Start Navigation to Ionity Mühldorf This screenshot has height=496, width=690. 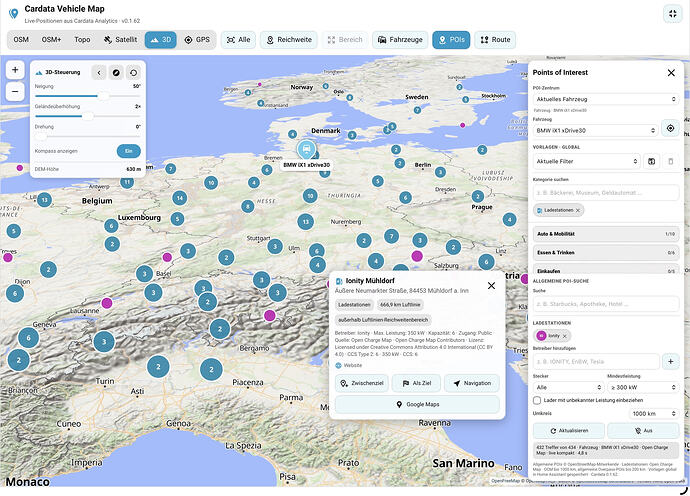coord(472,383)
